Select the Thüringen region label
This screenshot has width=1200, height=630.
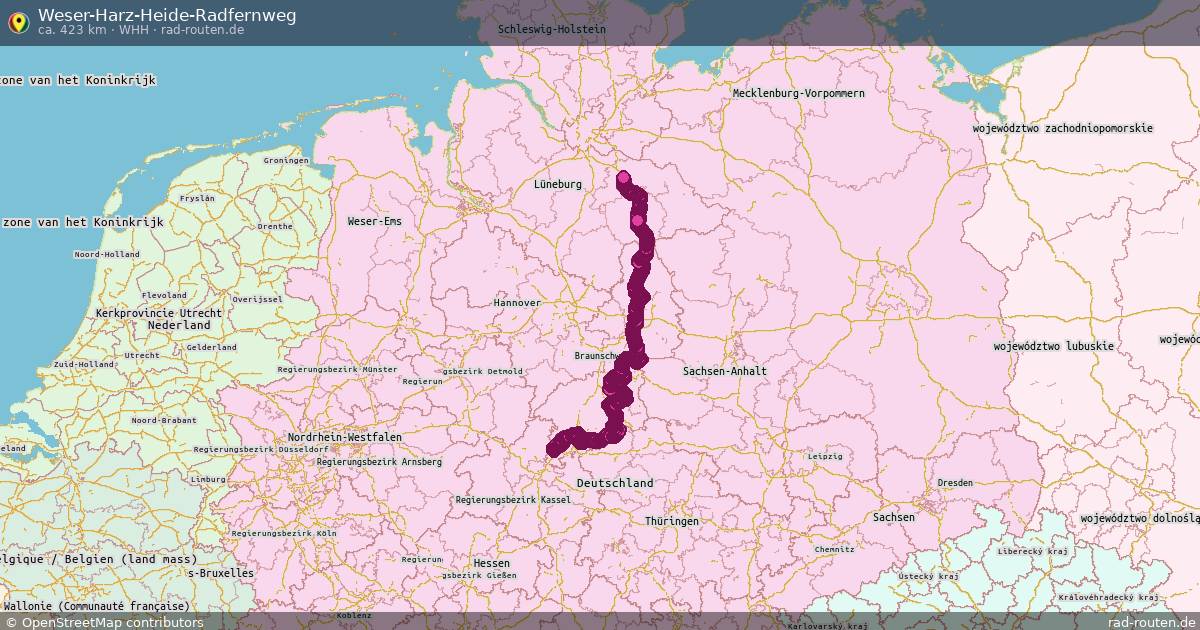(x=672, y=522)
